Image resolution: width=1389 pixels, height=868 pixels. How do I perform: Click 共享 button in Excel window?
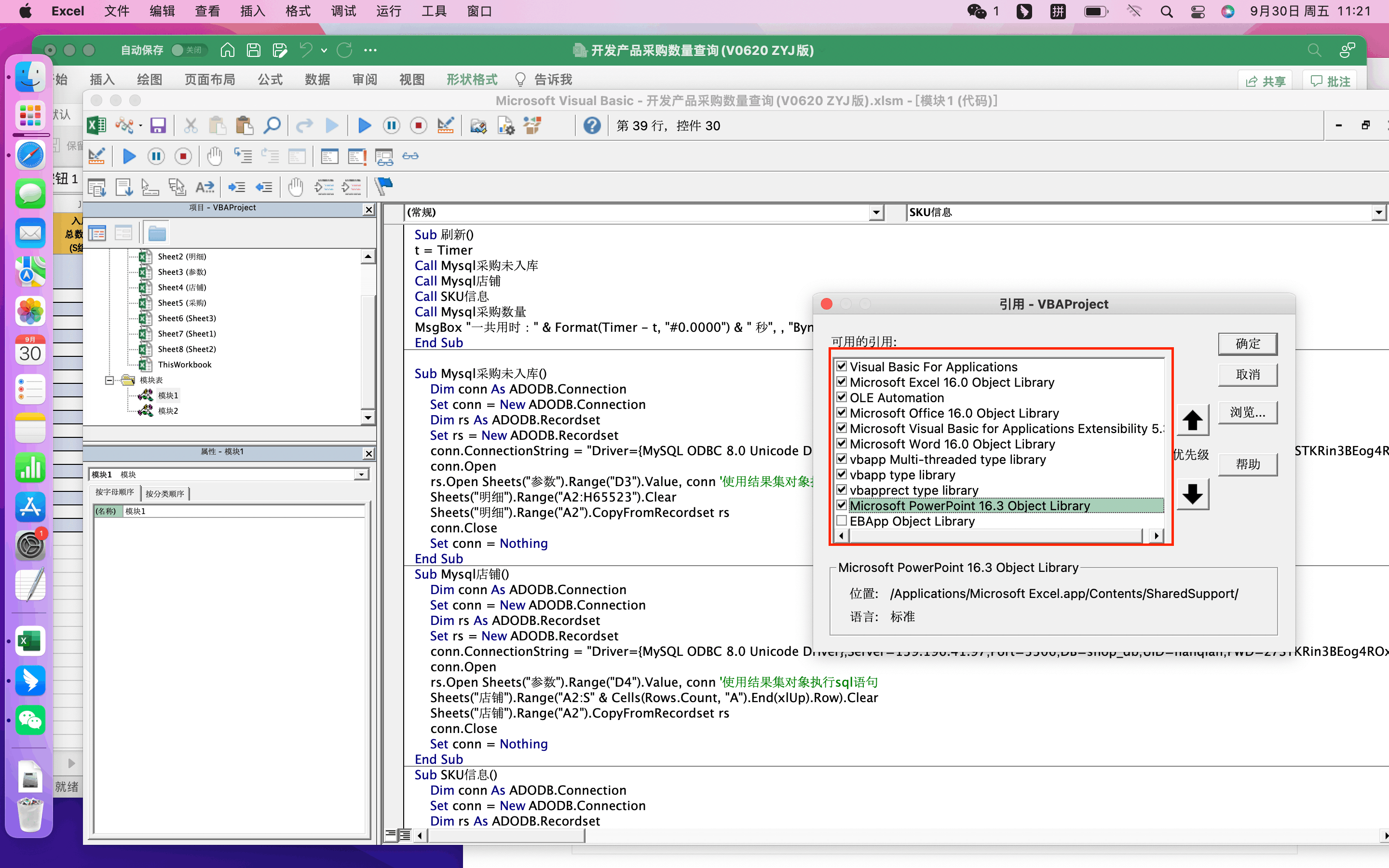[1266, 81]
